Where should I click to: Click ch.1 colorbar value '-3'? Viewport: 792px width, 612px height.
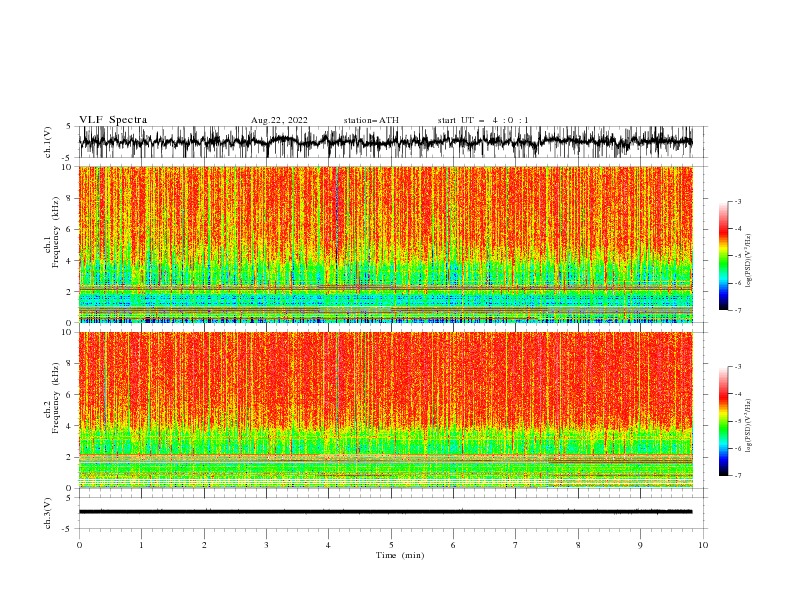pos(737,201)
